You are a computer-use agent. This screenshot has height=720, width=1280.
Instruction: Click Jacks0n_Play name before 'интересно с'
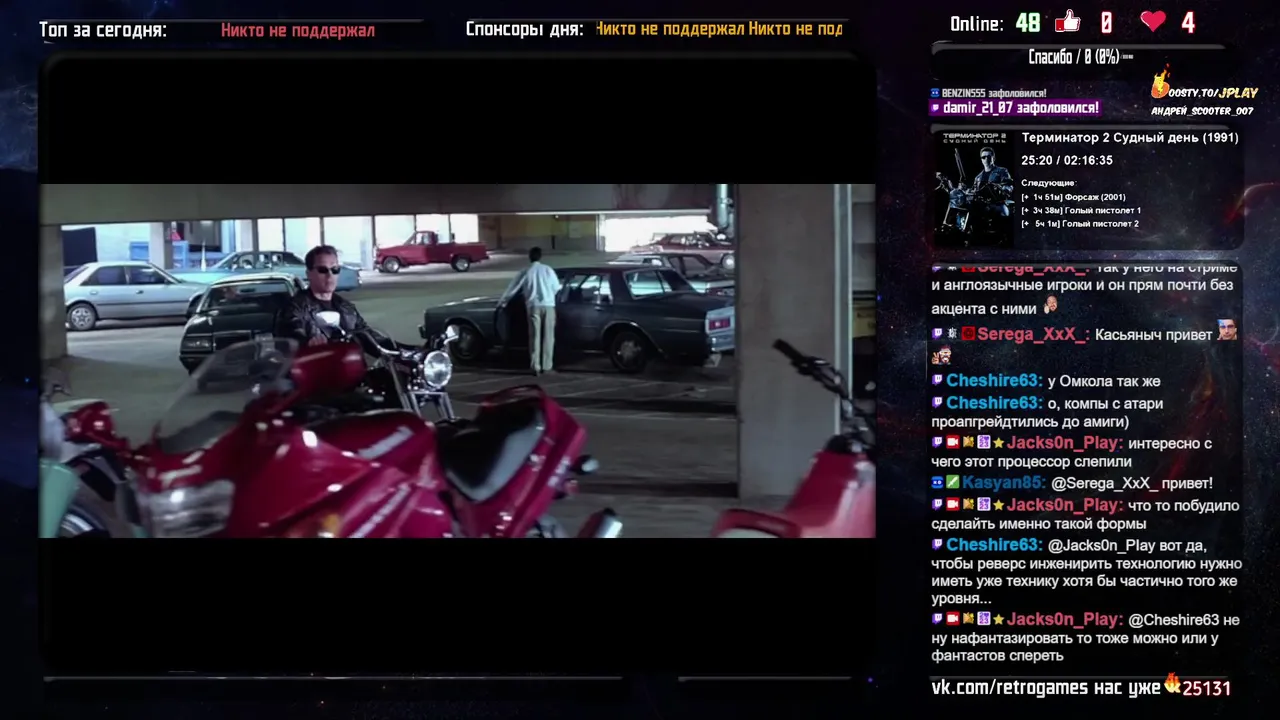point(1065,442)
